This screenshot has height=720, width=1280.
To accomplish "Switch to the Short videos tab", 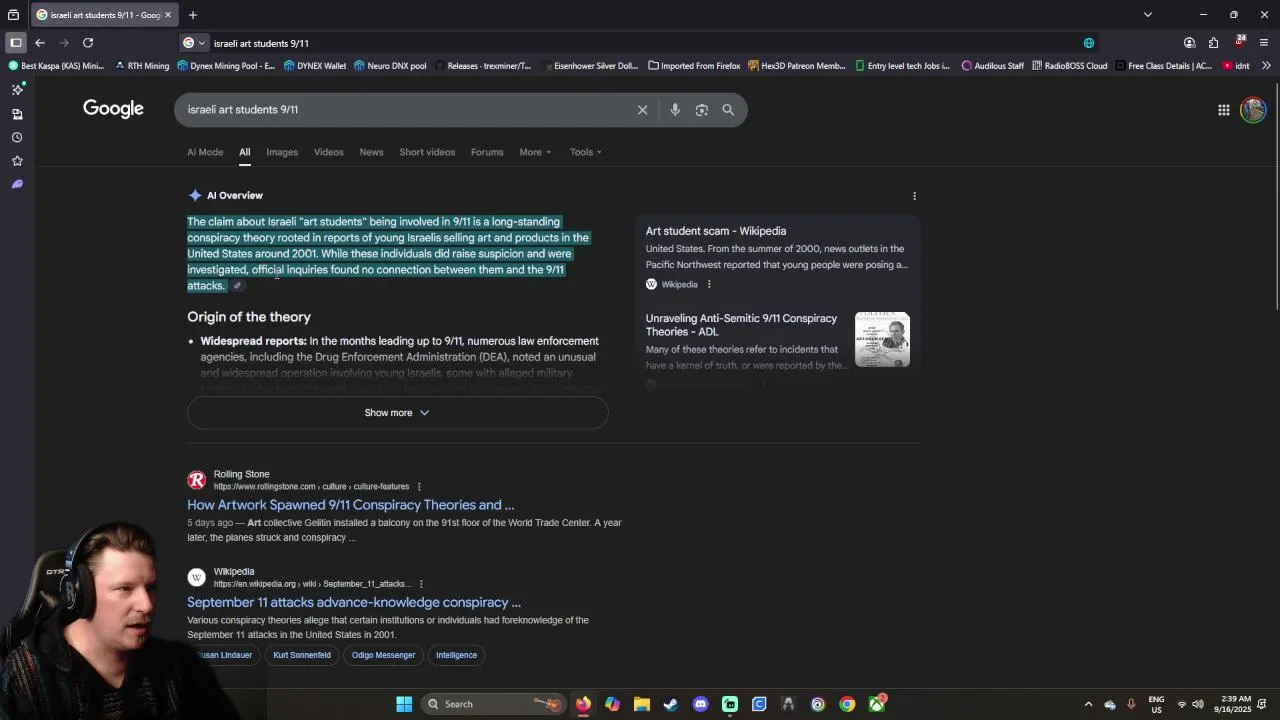I will [427, 152].
